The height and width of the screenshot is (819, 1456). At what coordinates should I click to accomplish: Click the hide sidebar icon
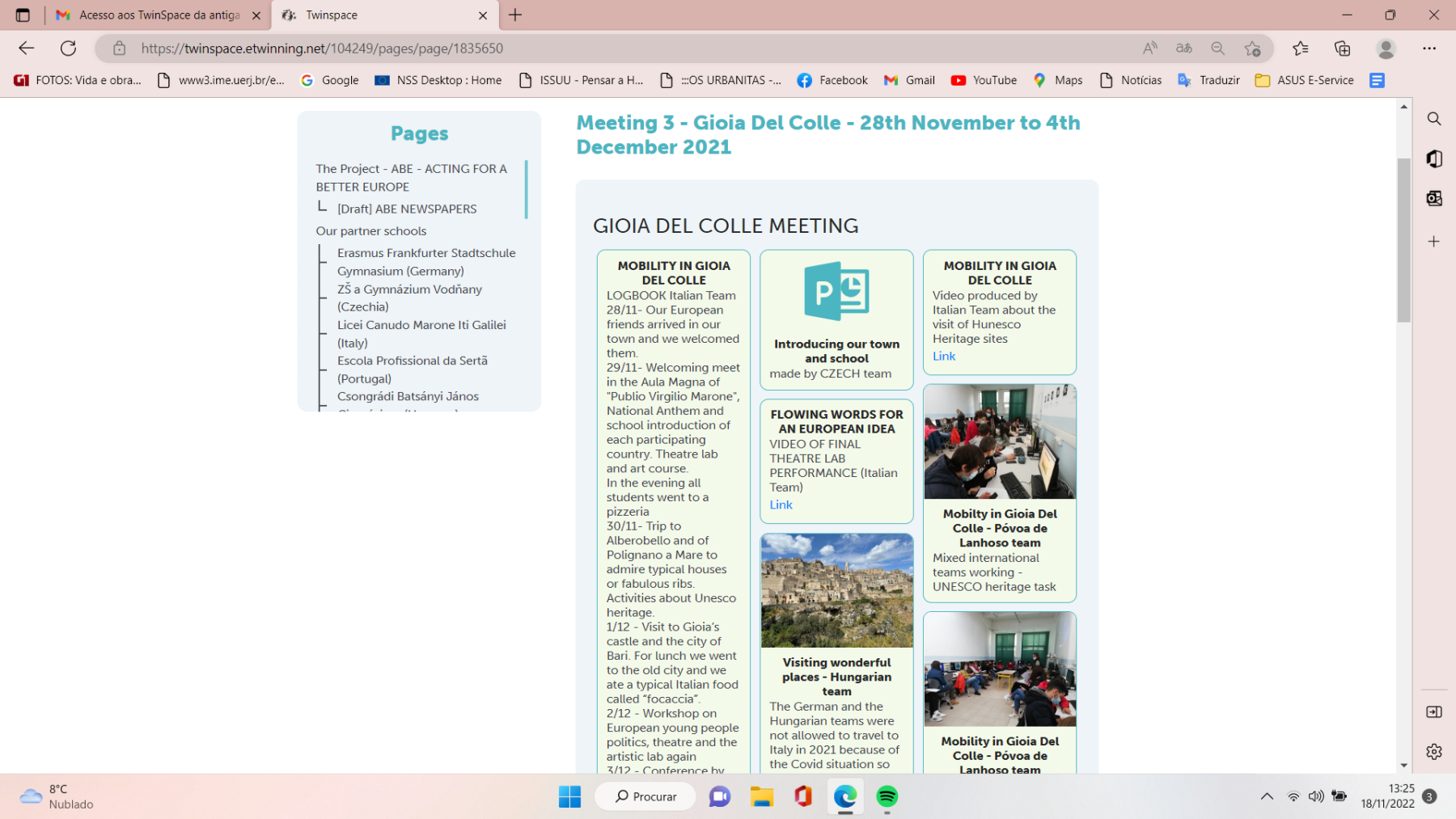pos(1434,711)
